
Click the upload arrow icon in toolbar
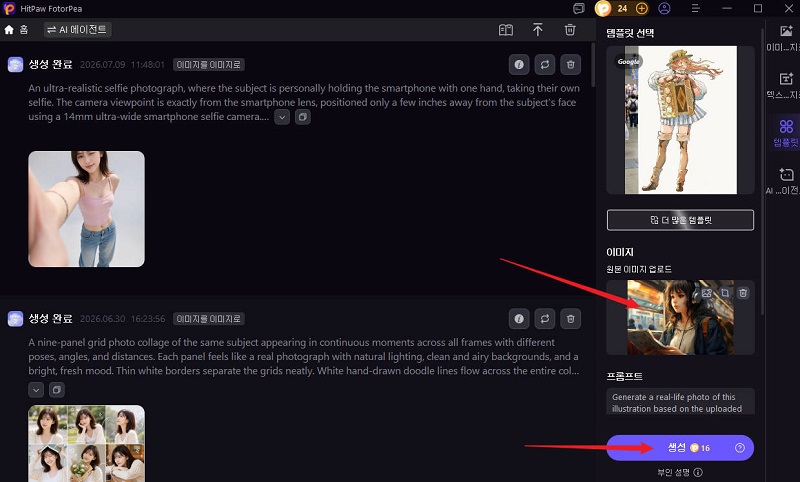point(538,30)
